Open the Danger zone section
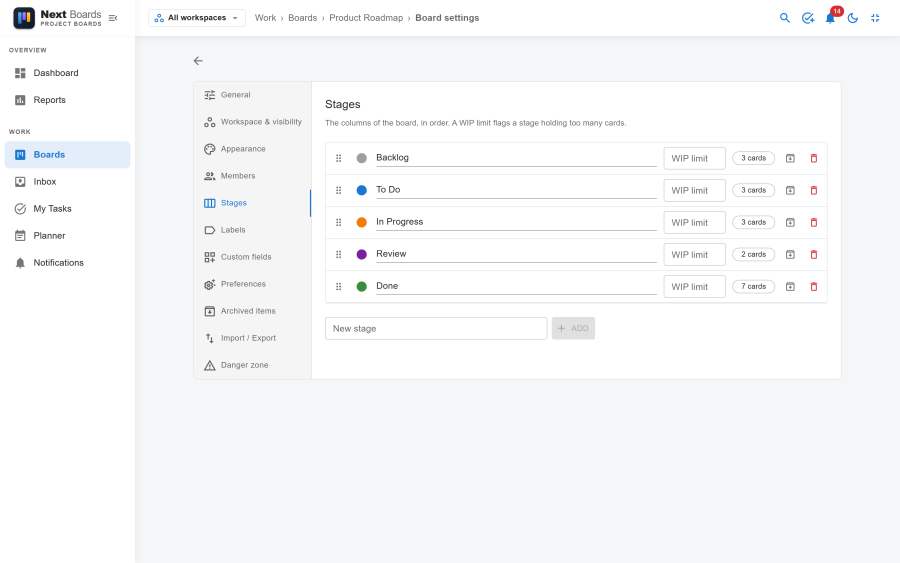This screenshot has height=563, width=900. (253, 365)
